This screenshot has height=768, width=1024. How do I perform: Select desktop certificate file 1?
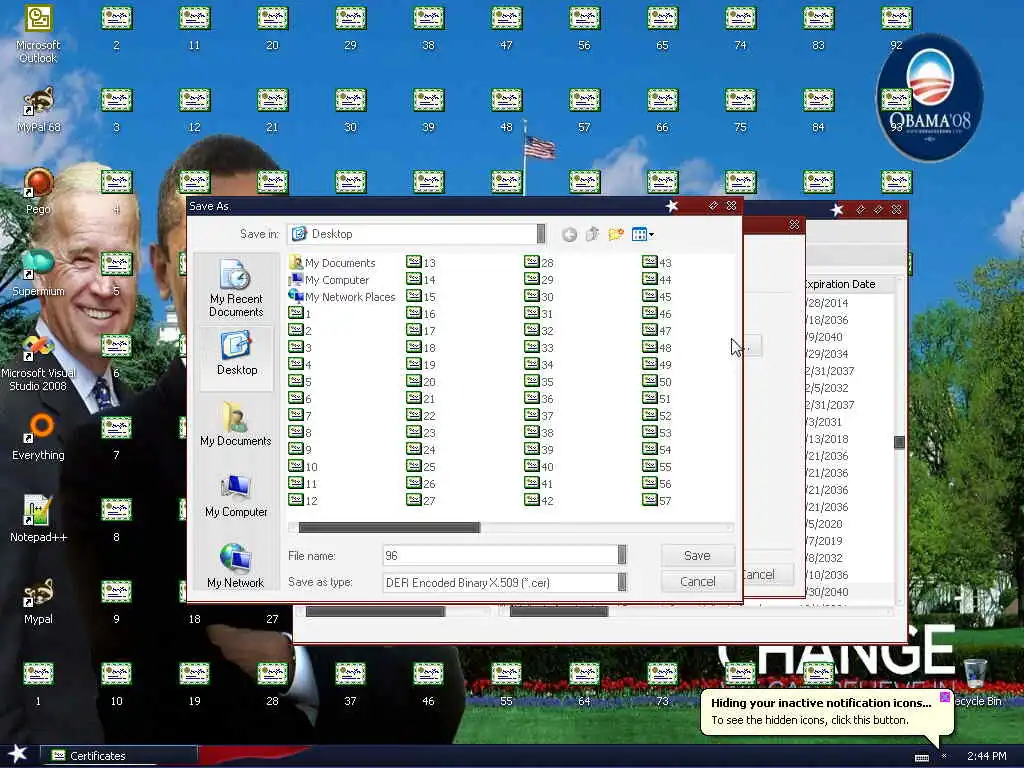point(38,684)
